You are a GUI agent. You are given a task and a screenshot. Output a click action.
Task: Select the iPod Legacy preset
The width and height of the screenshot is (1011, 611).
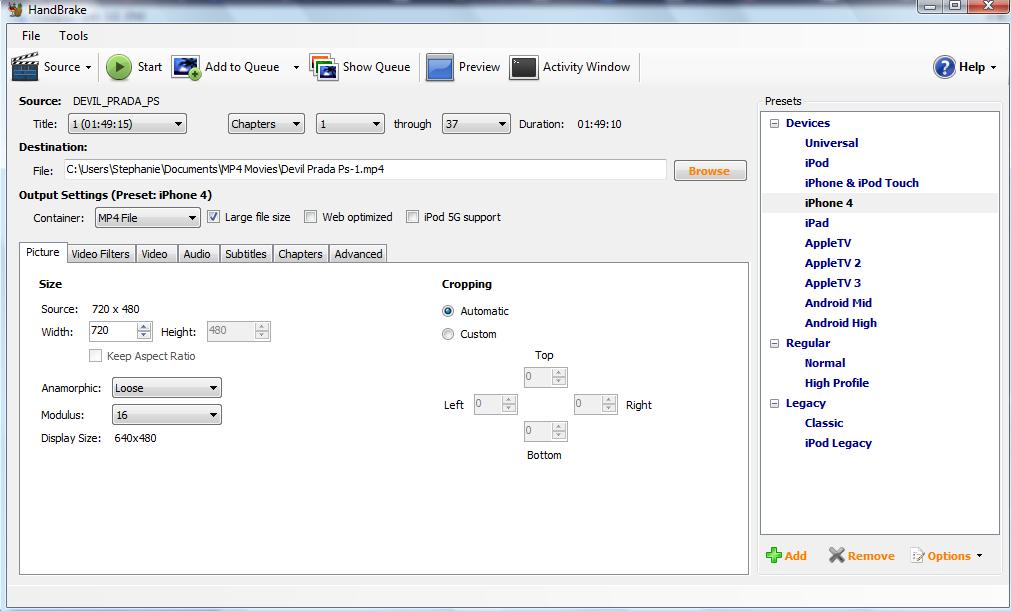pyautogui.click(x=838, y=443)
